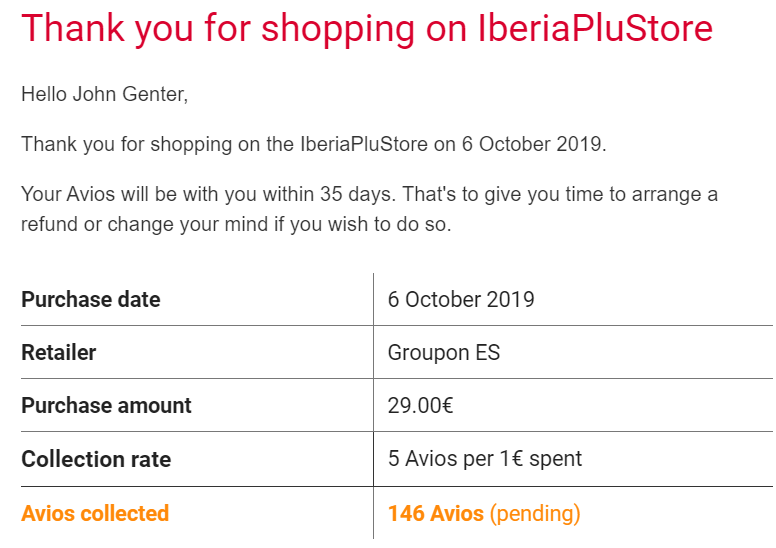This screenshot has height=548, width=776.
Task: Click the "refund or change your mind" line
Action: click(236, 224)
